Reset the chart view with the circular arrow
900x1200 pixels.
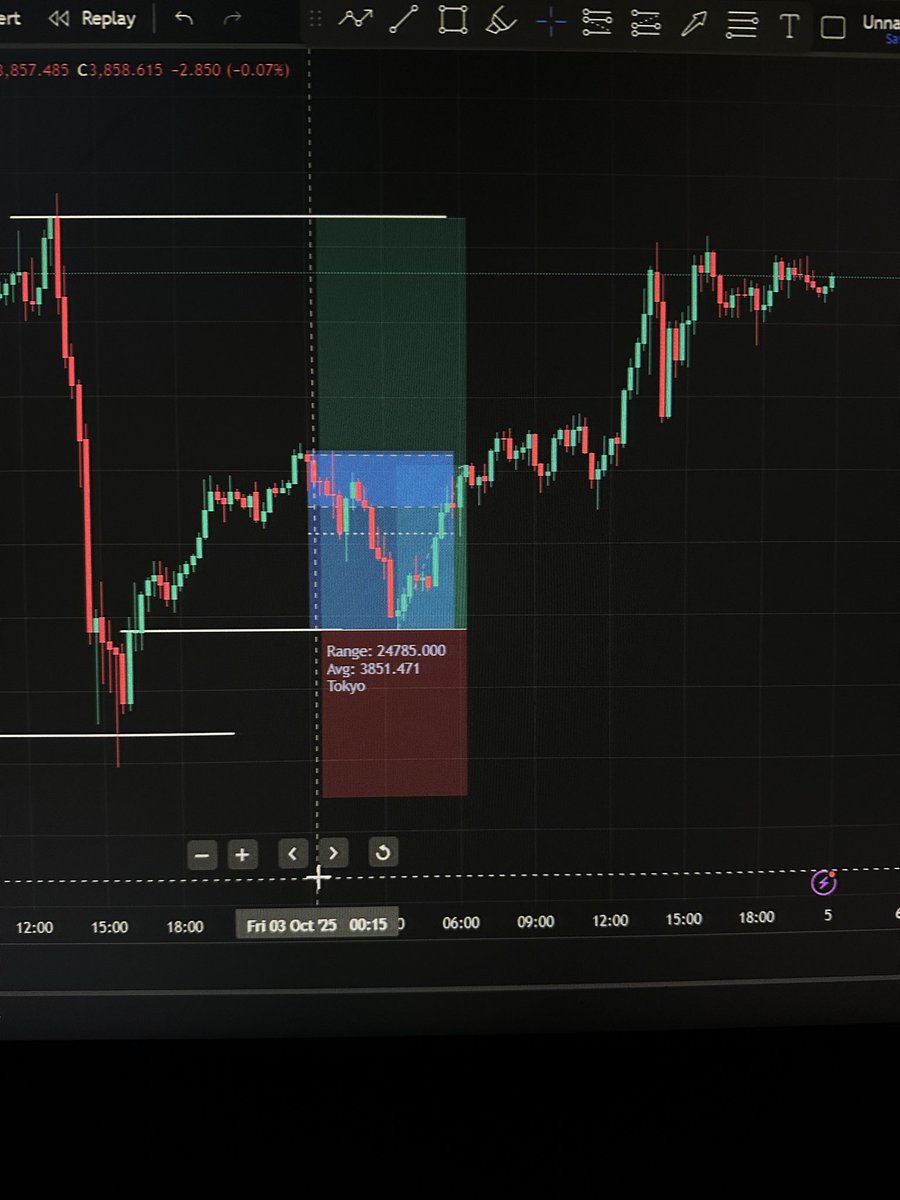(x=383, y=853)
